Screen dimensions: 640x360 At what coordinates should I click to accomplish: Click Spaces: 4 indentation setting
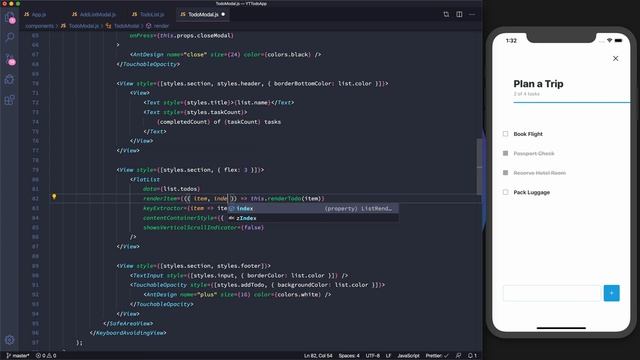coord(349,356)
